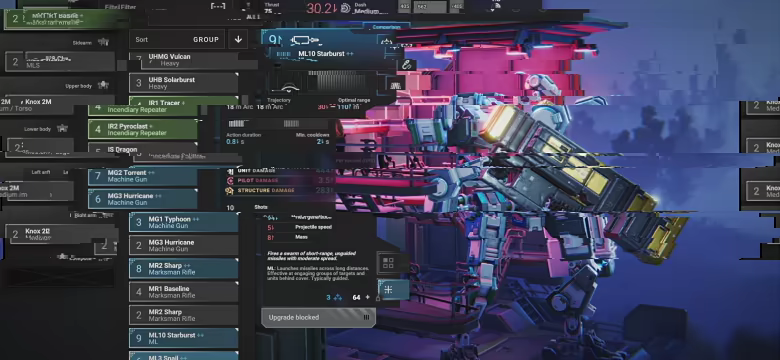Pick level 6 MG3 Hurricane ++ row
Image resolution: width=780 pixels, height=360 pixels.
(x=143, y=199)
